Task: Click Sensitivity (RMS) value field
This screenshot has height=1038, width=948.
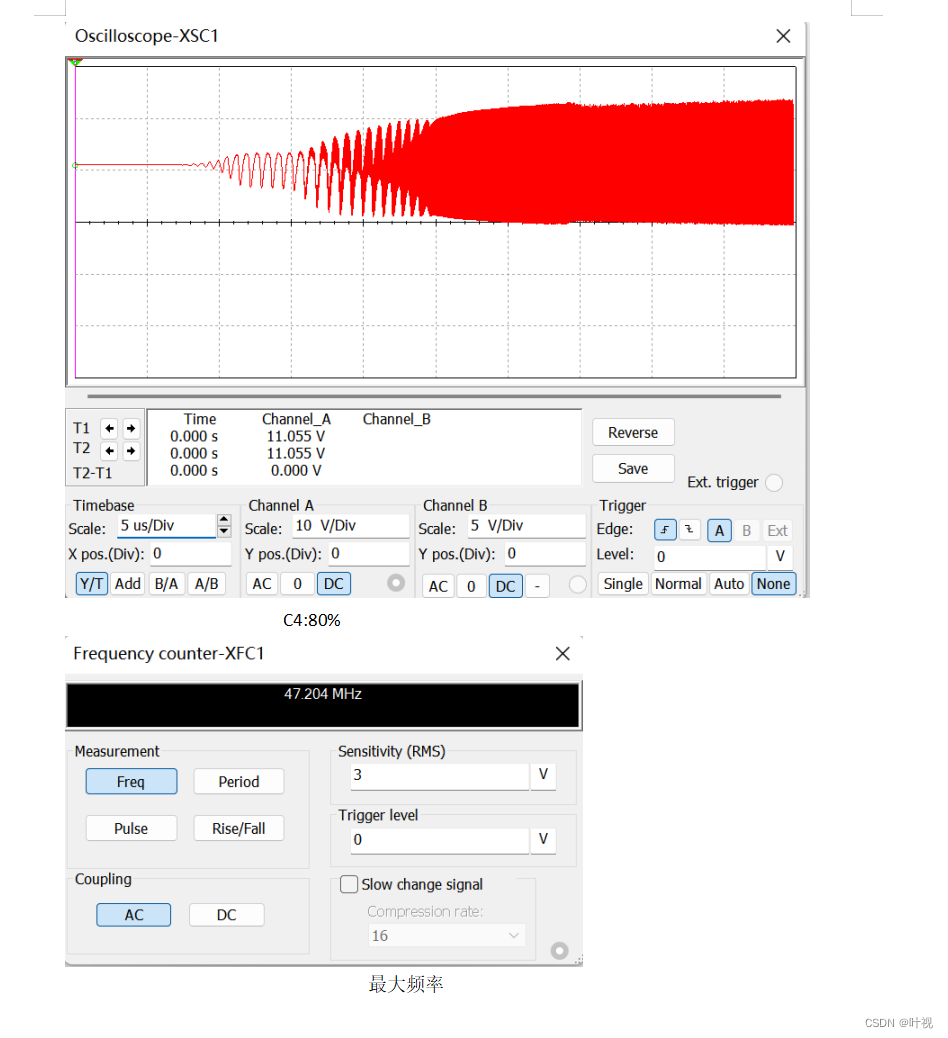Action: point(440,775)
